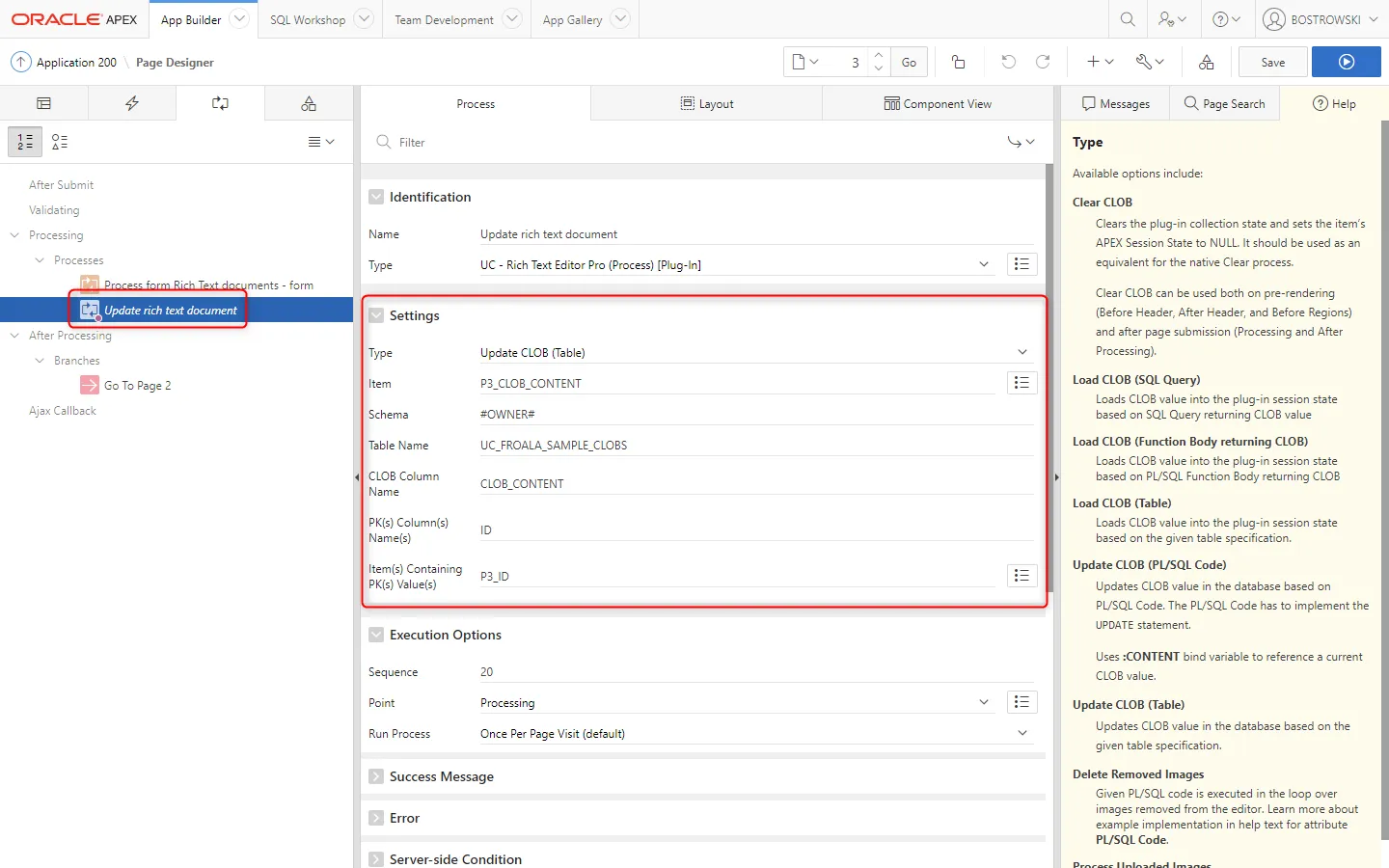Collapse the Processing tree node
This screenshot has width=1389, height=868.
14,235
